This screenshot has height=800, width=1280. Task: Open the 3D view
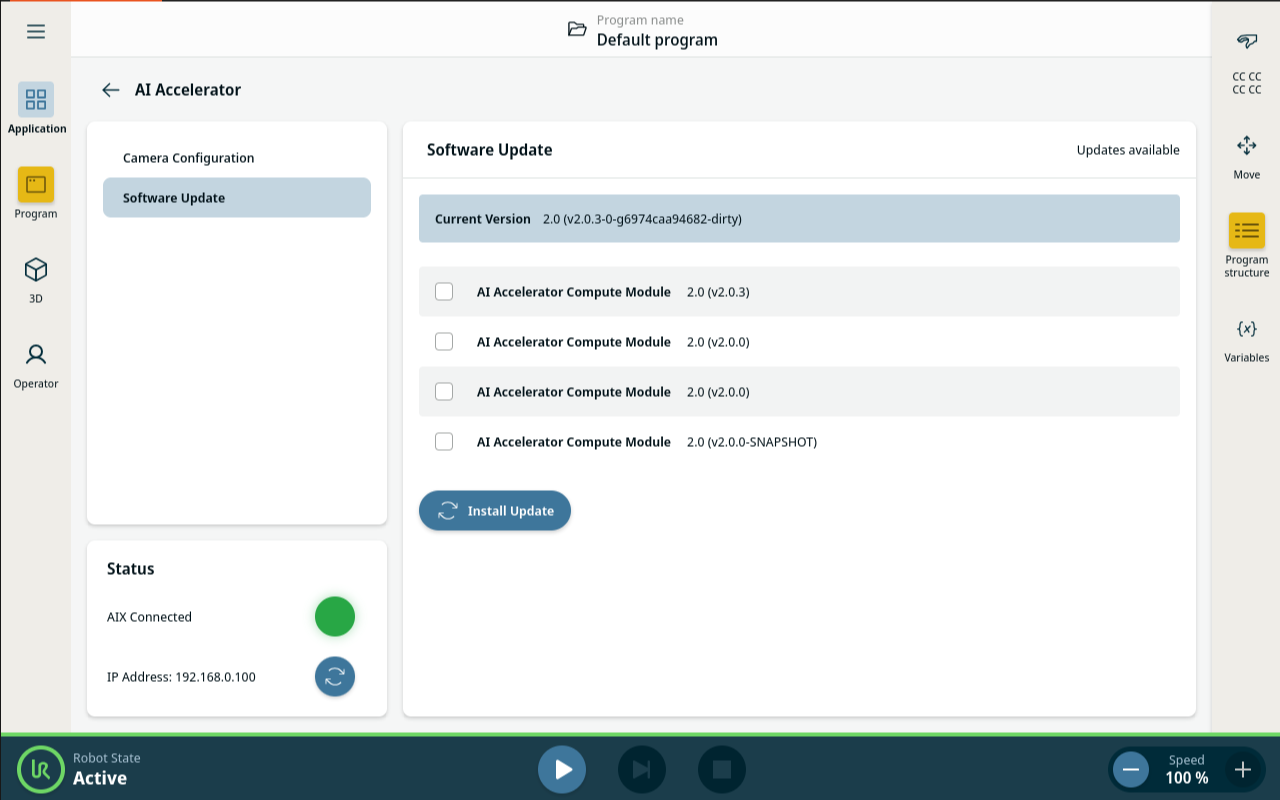[x=36, y=270]
